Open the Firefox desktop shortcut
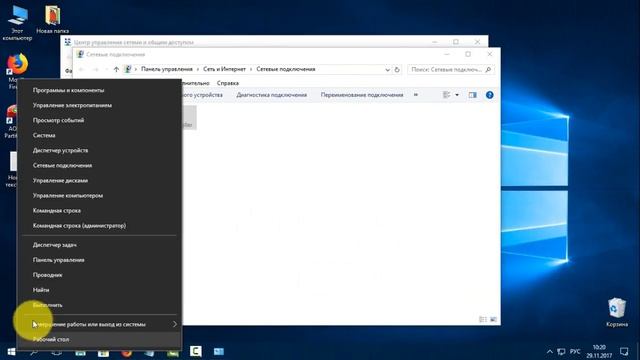640x360 pixels. [x=17, y=70]
